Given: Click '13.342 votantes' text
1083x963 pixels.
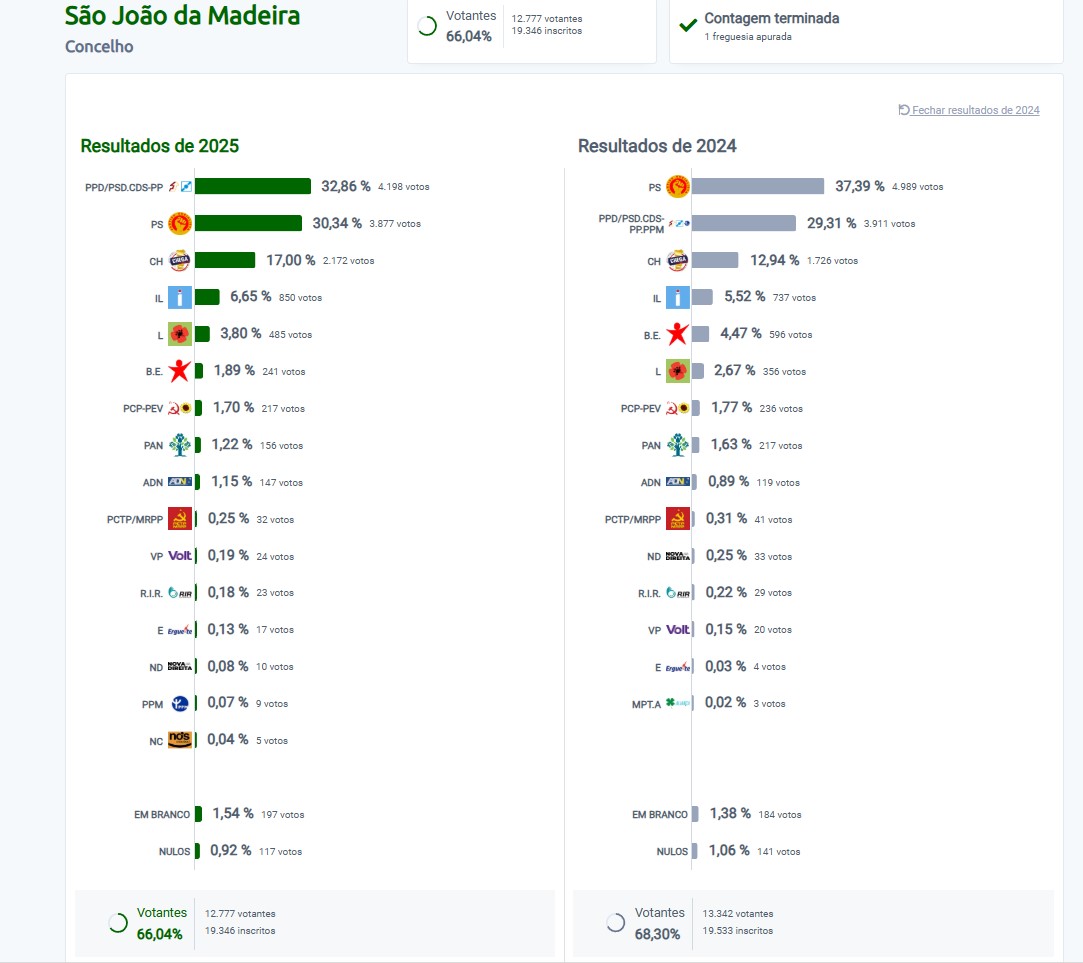Looking at the screenshot, I should tap(738, 914).
